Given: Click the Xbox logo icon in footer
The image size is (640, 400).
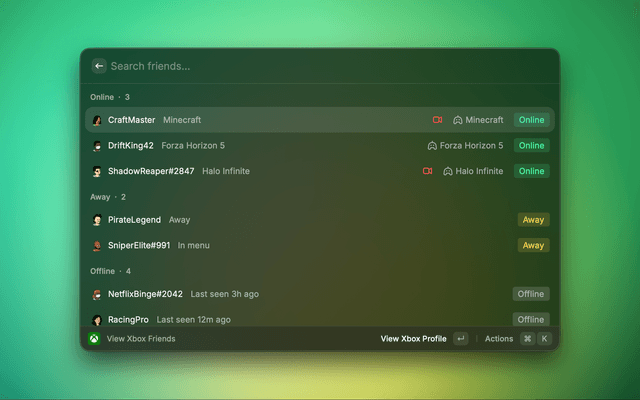Looking at the screenshot, I should (x=93, y=339).
